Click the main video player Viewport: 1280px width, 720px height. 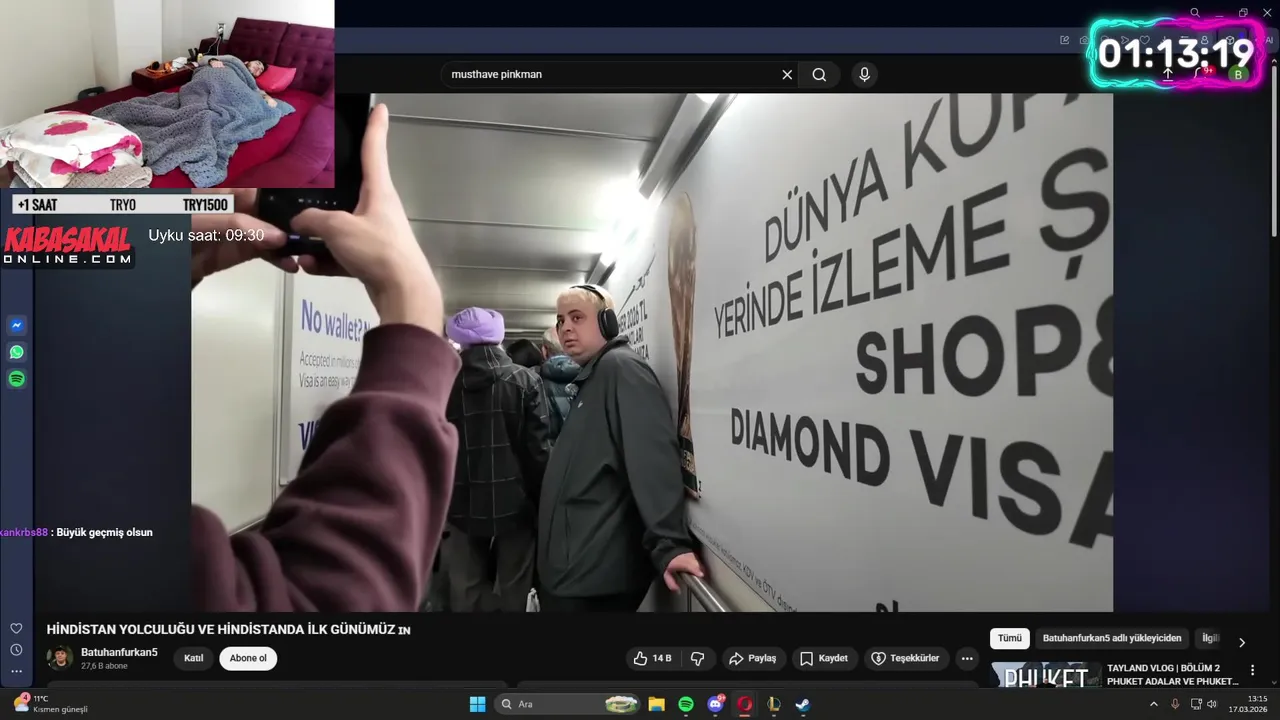tap(652, 352)
